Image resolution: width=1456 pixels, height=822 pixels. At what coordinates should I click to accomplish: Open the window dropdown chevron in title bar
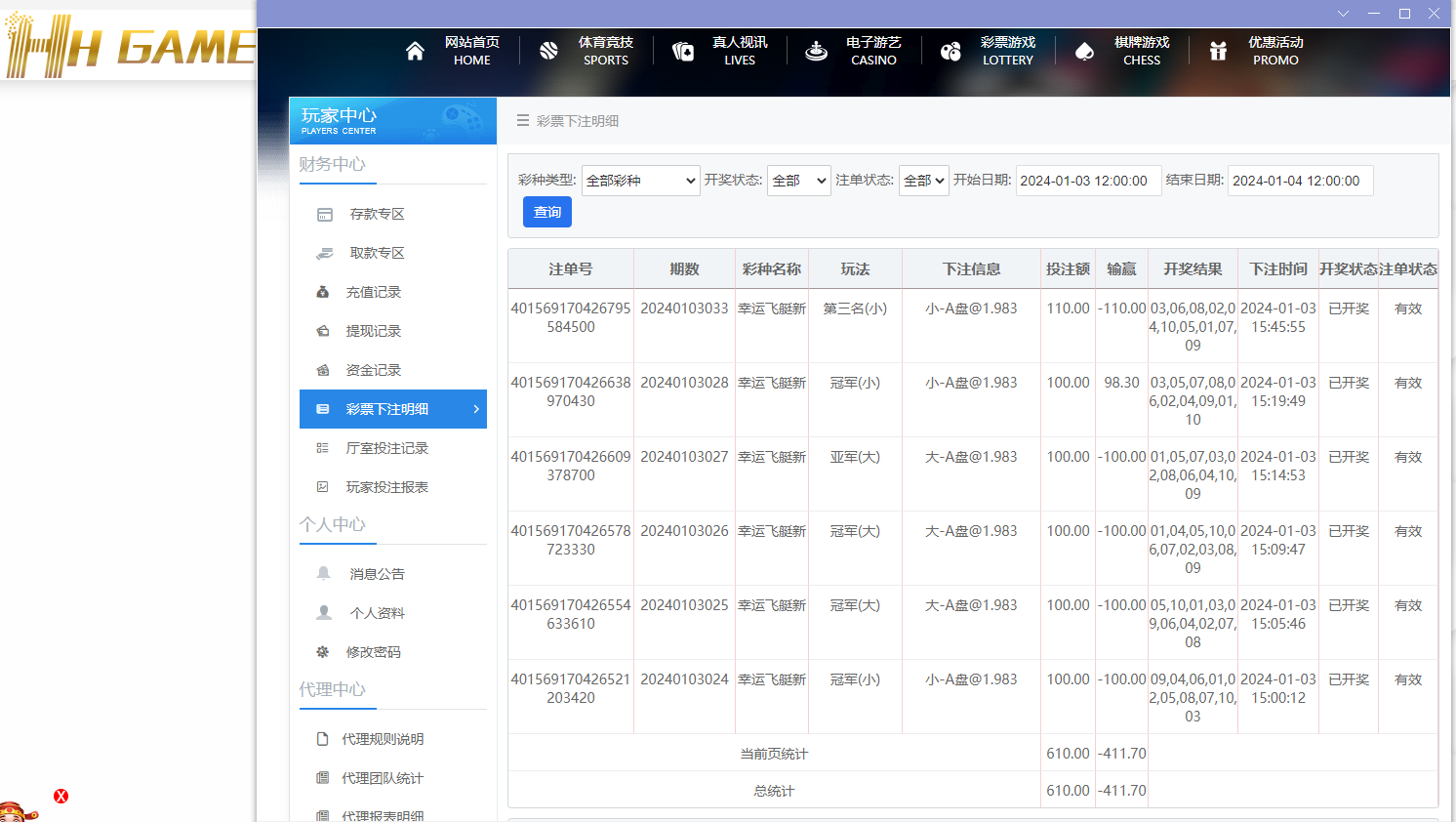[x=1344, y=14]
